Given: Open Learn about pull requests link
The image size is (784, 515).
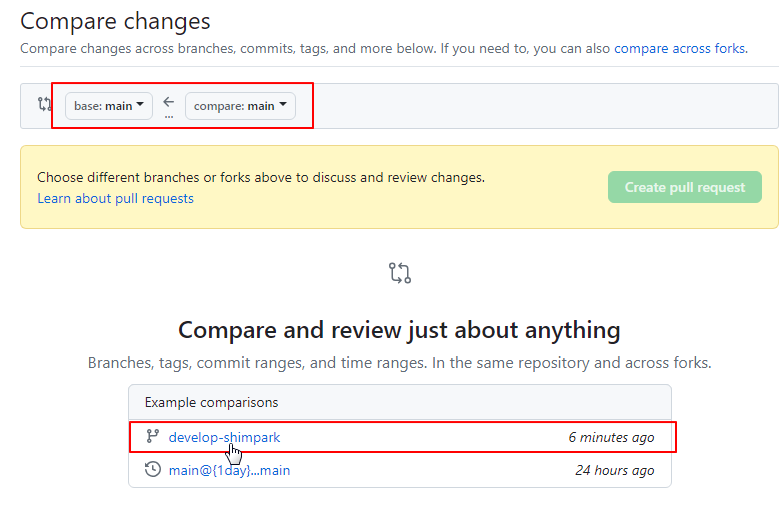Looking at the screenshot, I should pos(116,198).
